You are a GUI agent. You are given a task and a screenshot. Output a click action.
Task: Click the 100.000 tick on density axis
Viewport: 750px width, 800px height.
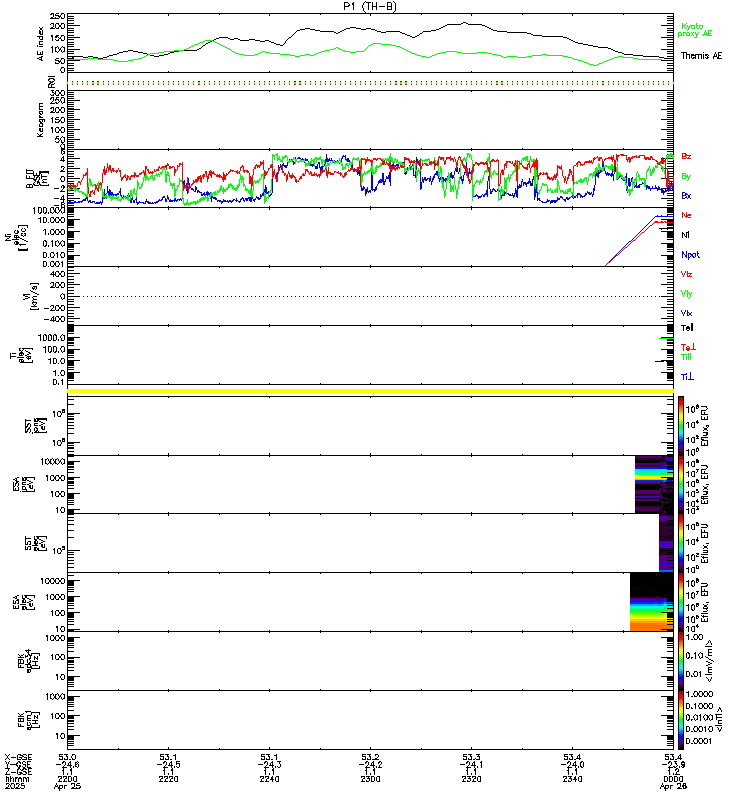(48, 211)
